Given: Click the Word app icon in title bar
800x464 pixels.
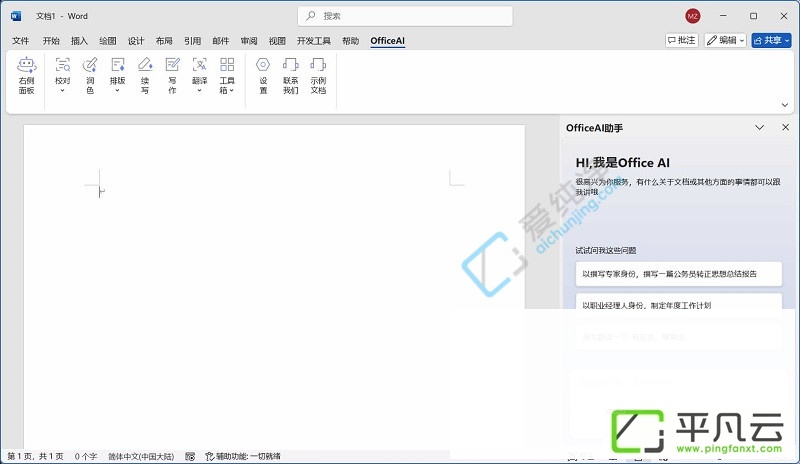Looking at the screenshot, I should coord(16,16).
